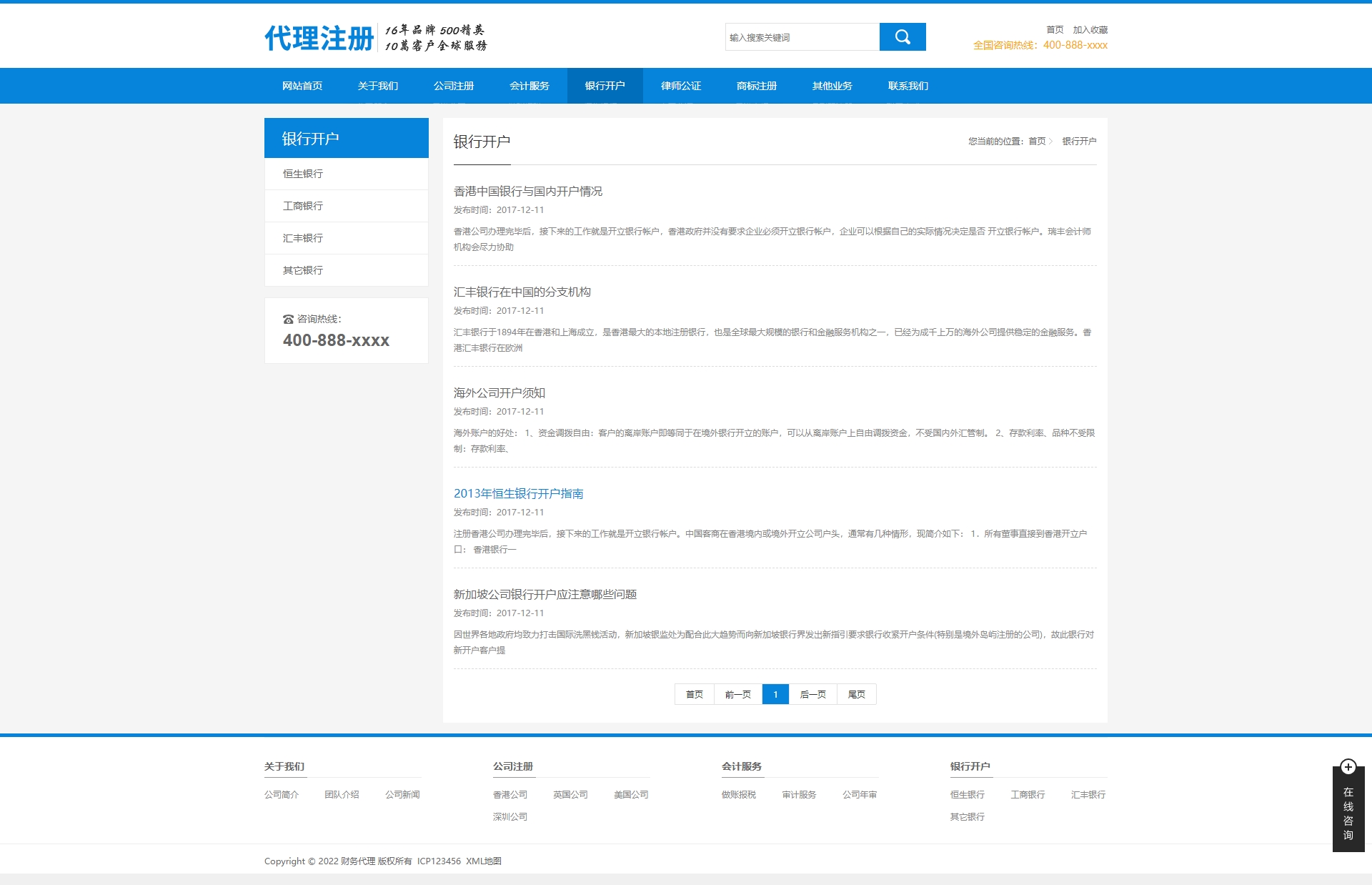Click footer heading 会计服务
The width and height of the screenshot is (1372, 885).
pyautogui.click(x=742, y=766)
